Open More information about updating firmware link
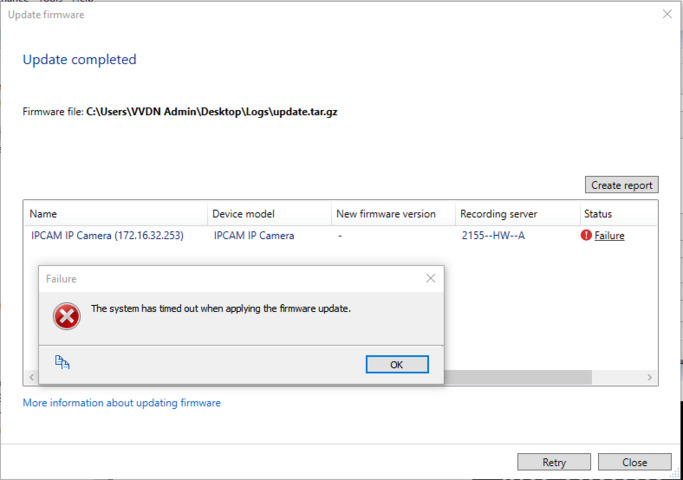This screenshot has width=683, height=480. pos(121,403)
